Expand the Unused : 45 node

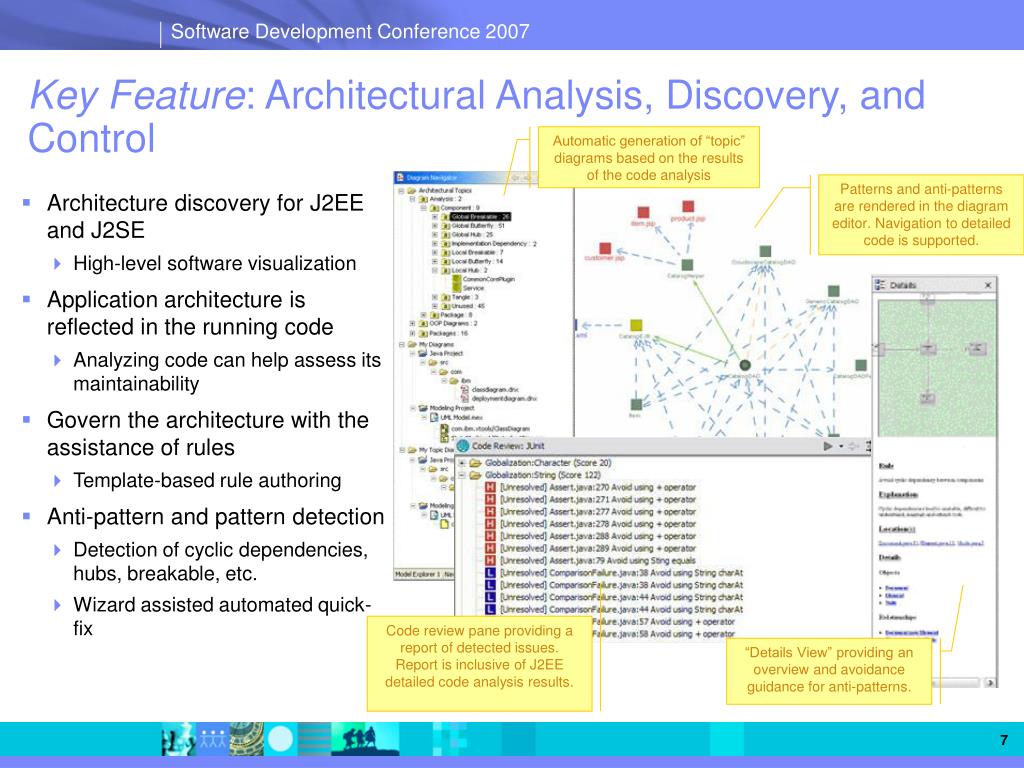coord(435,306)
